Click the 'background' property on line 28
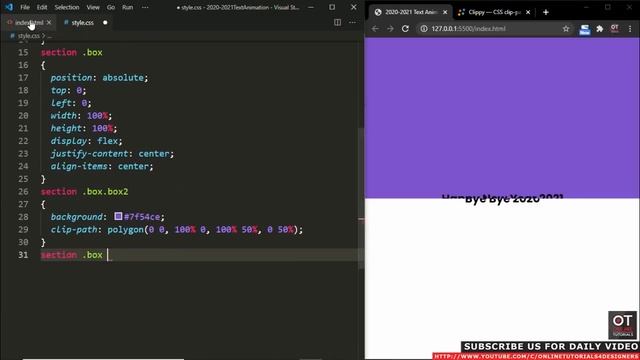640x360 pixels. pos(76,217)
